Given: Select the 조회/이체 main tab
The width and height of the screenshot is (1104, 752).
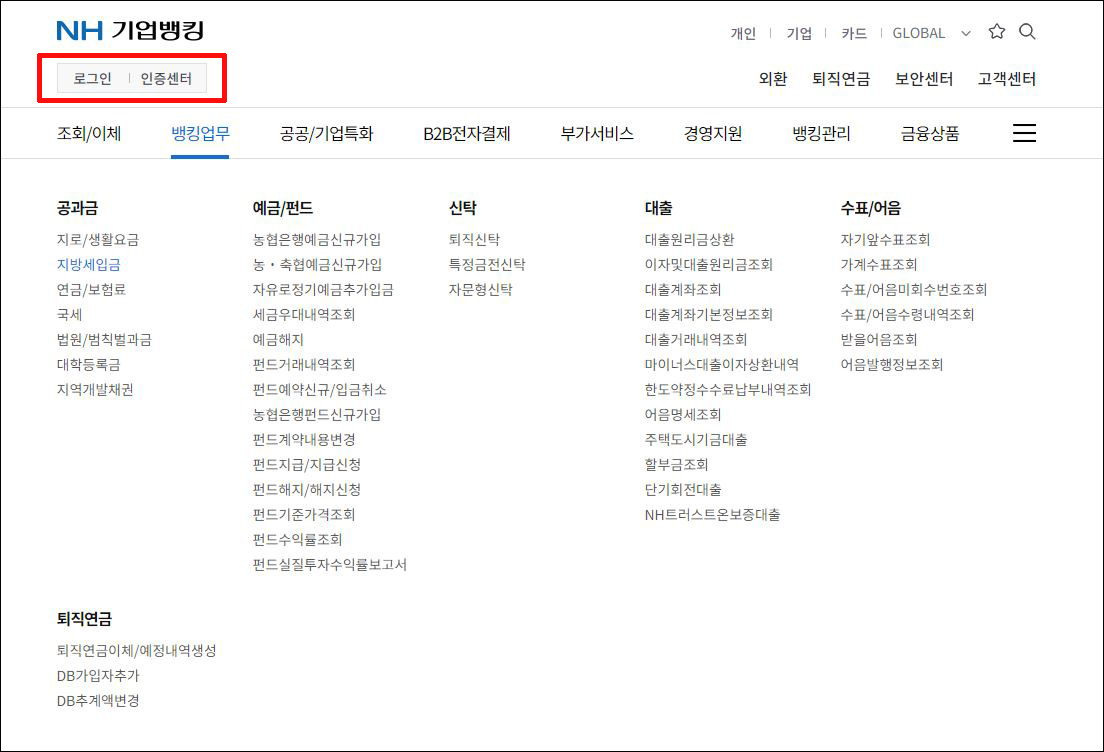Looking at the screenshot, I should (x=89, y=133).
